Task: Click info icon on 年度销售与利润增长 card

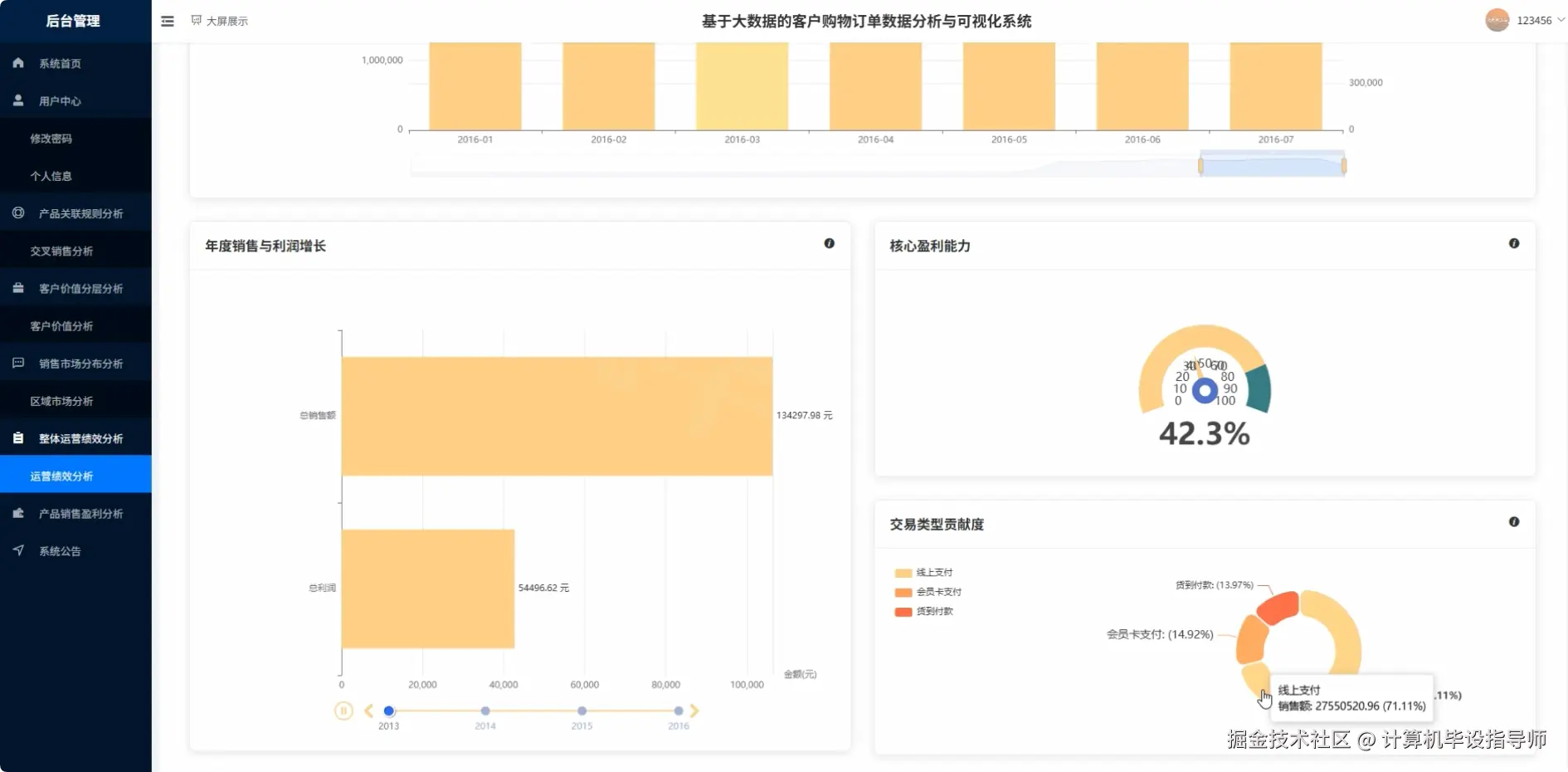Action: (829, 243)
